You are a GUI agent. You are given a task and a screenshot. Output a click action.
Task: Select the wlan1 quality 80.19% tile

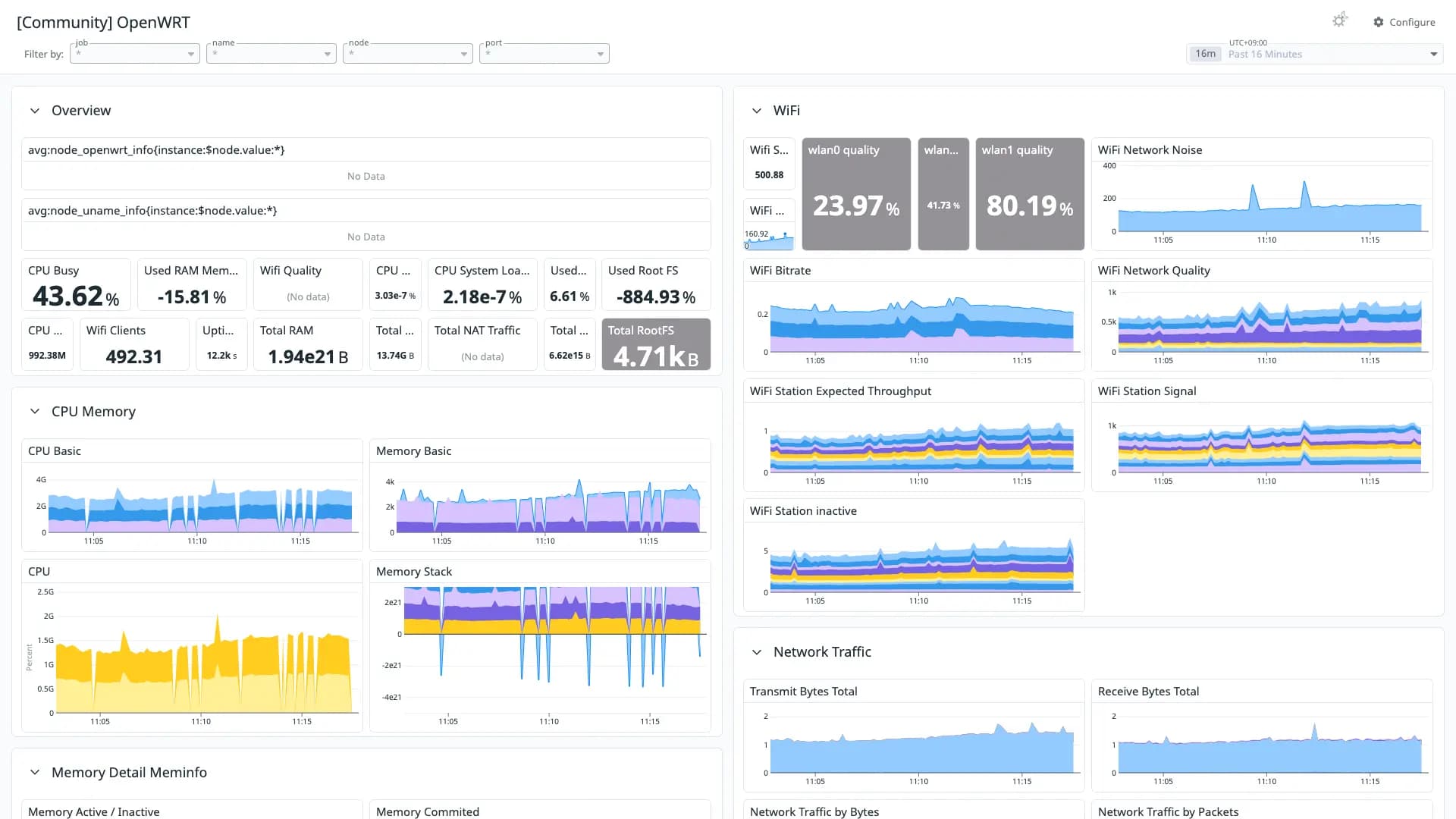tap(1030, 194)
